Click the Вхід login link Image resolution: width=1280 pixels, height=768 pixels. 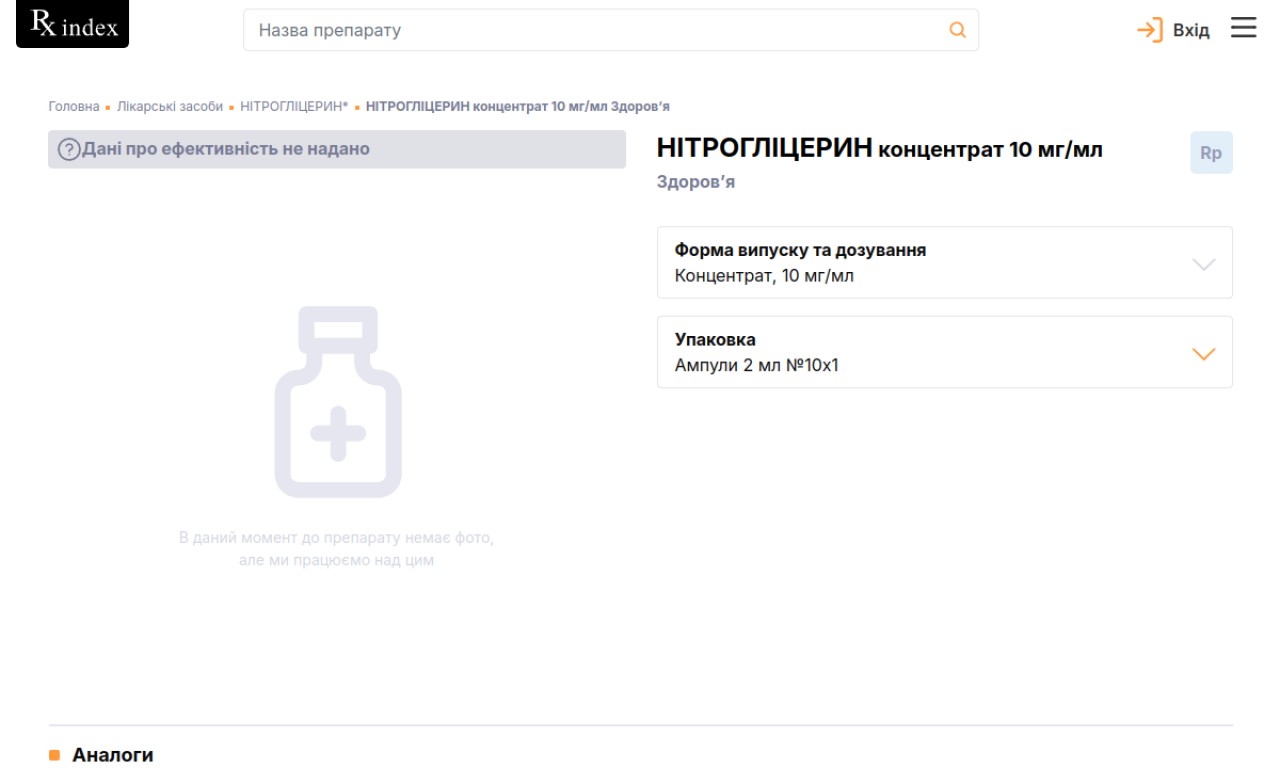(1190, 30)
